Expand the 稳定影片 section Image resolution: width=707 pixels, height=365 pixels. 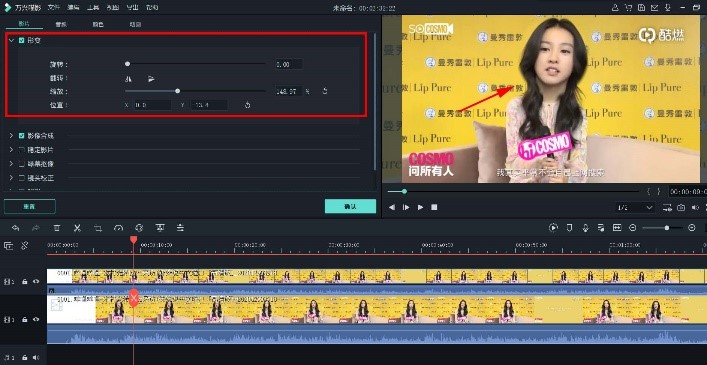coord(11,149)
